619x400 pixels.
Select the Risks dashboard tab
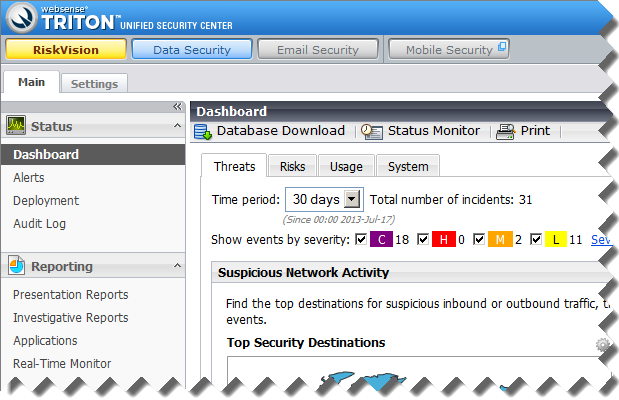click(293, 166)
